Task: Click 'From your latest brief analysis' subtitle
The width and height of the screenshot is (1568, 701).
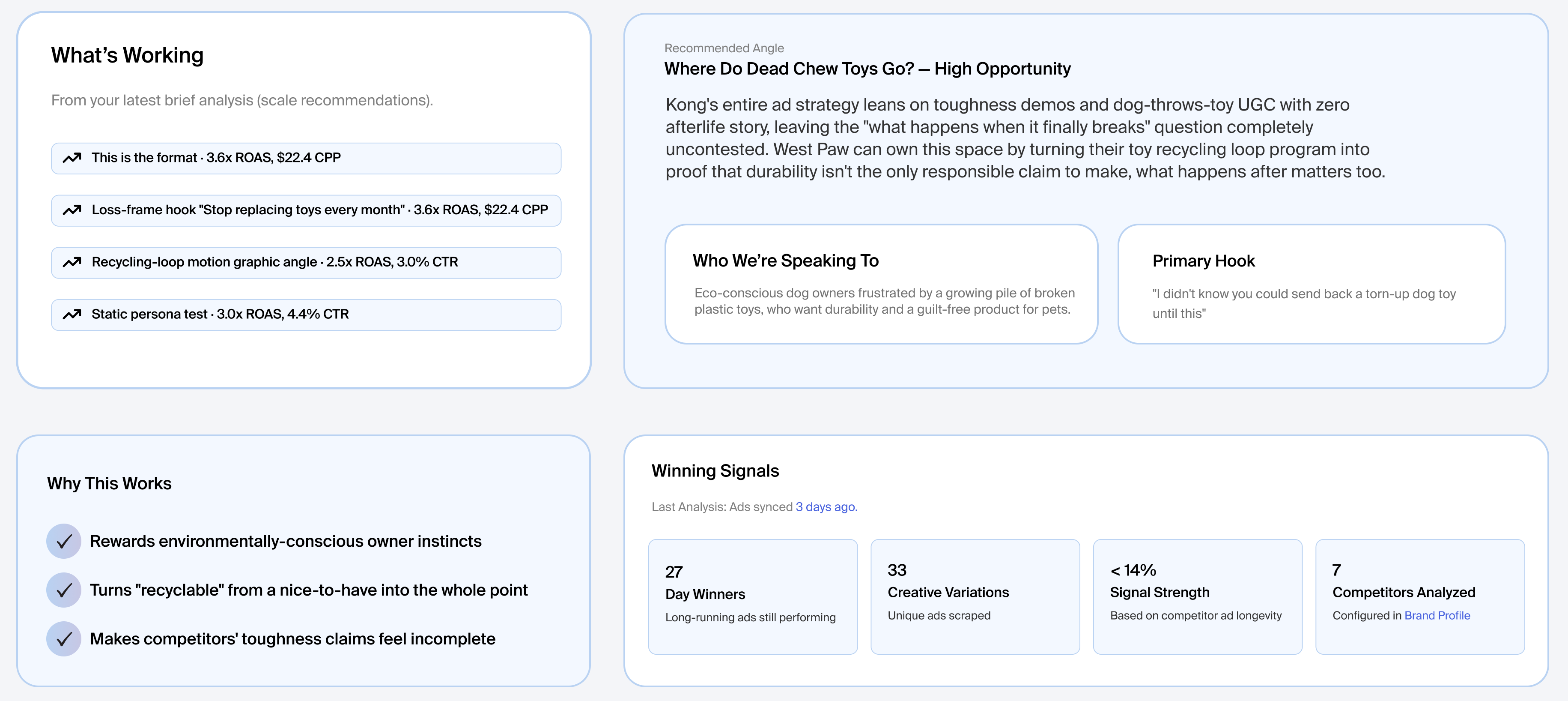Action: click(241, 101)
